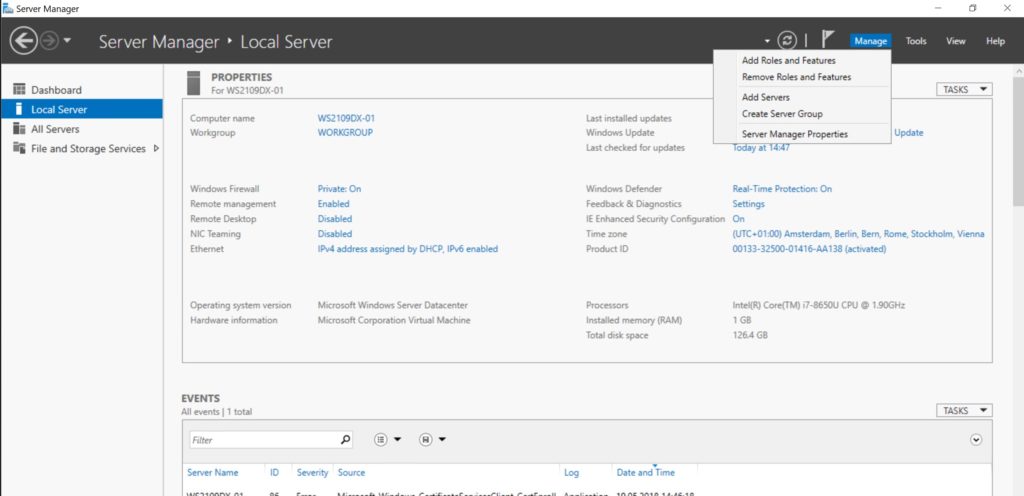Open Properties TASKS dropdown
The image size is (1024, 496).
tap(964, 89)
